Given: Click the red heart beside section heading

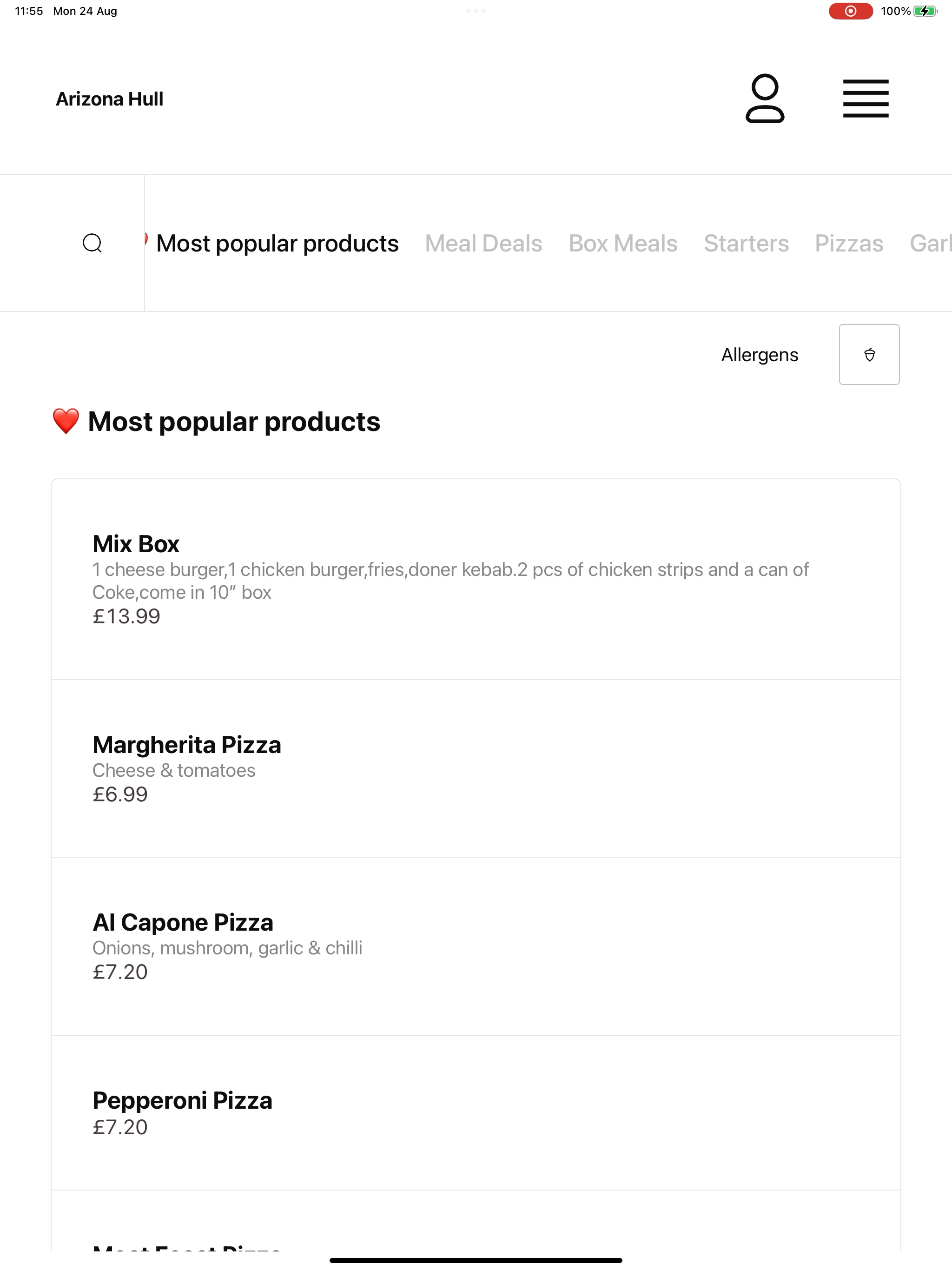Looking at the screenshot, I should coord(66,422).
